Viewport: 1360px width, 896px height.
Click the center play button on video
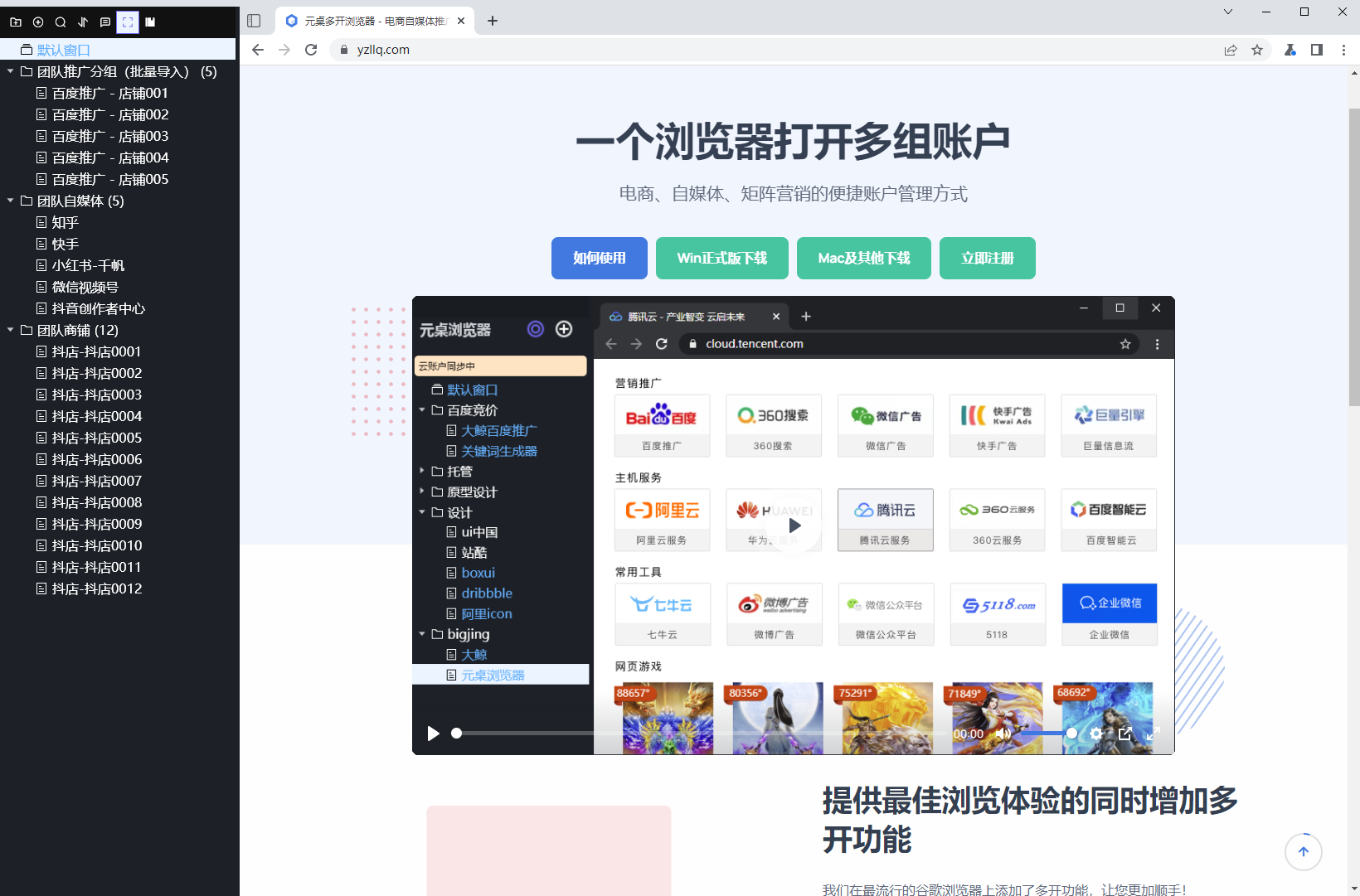(794, 525)
